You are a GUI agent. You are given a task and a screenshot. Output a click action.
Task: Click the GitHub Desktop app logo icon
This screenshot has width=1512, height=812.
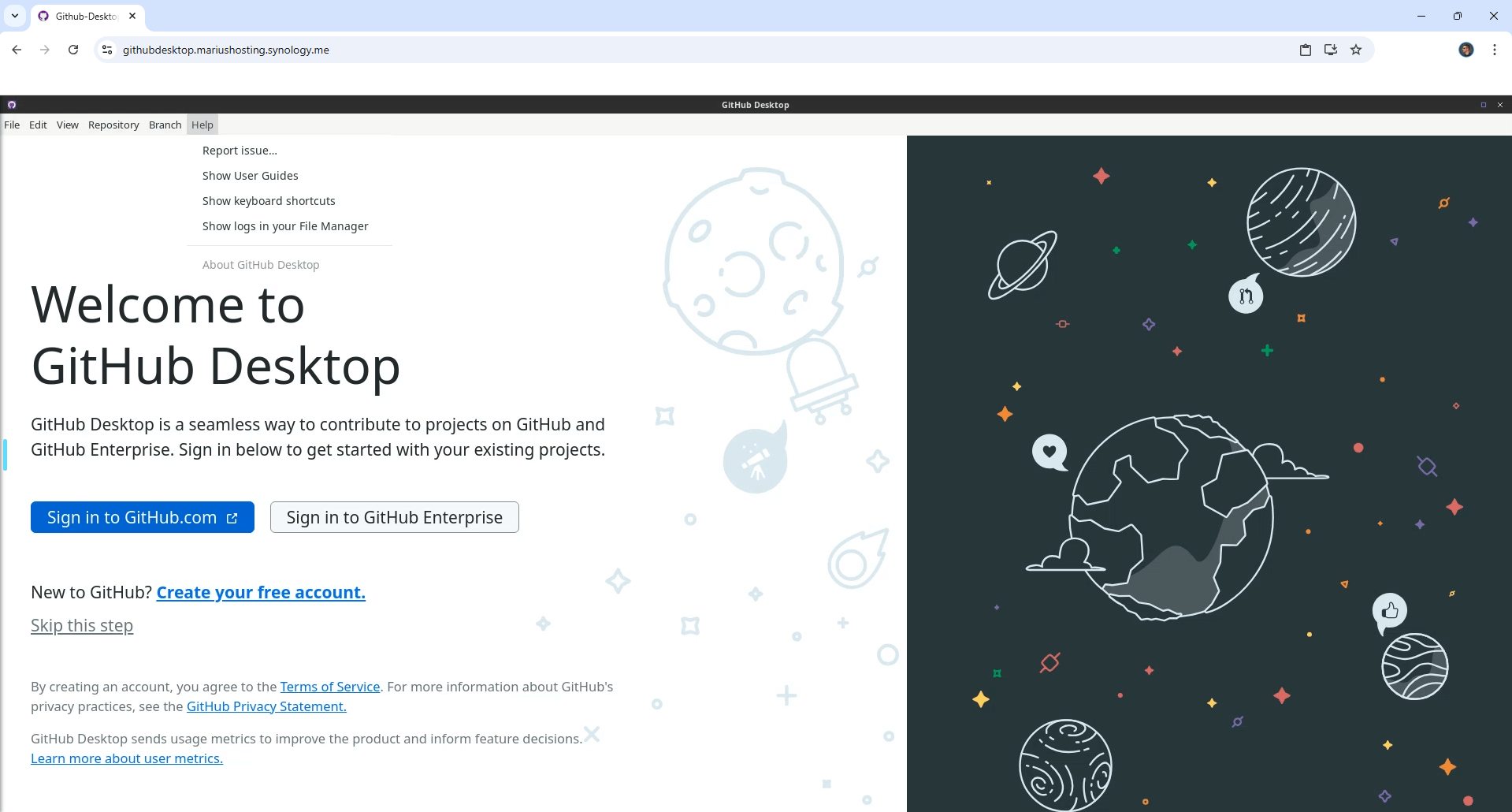point(12,105)
